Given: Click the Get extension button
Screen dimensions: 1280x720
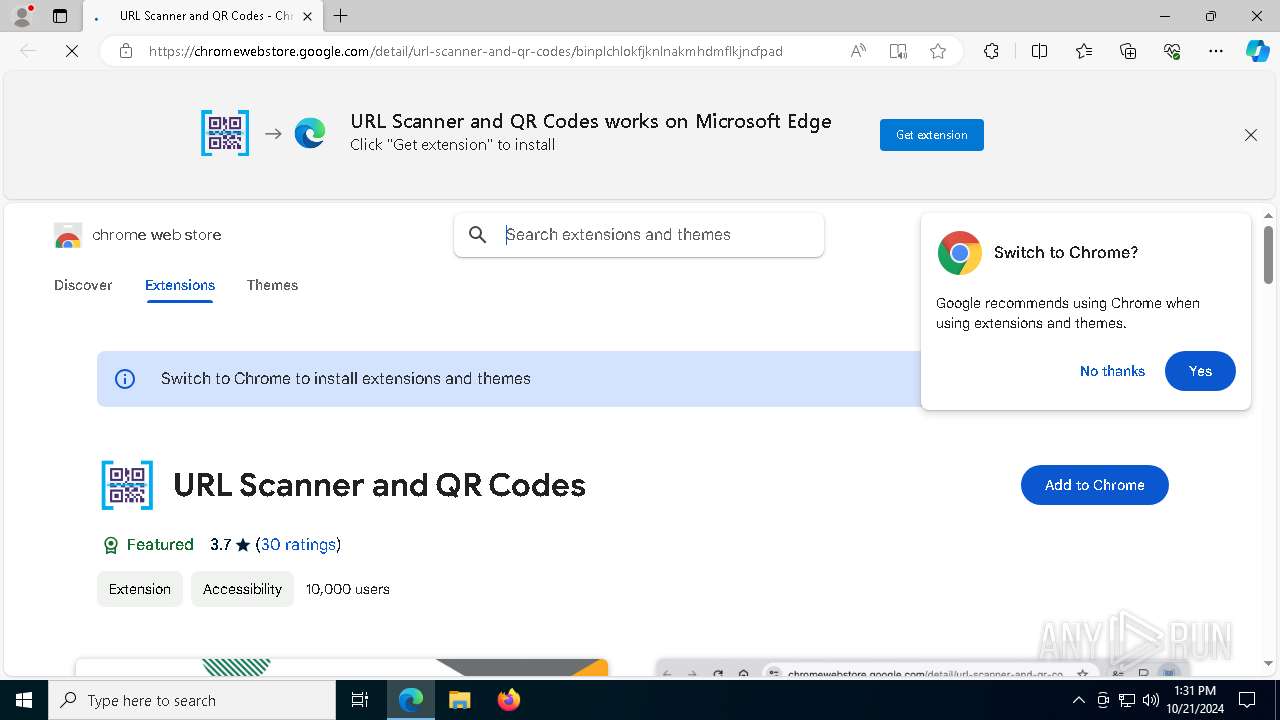Looking at the screenshot, I should tap(932, 135).
